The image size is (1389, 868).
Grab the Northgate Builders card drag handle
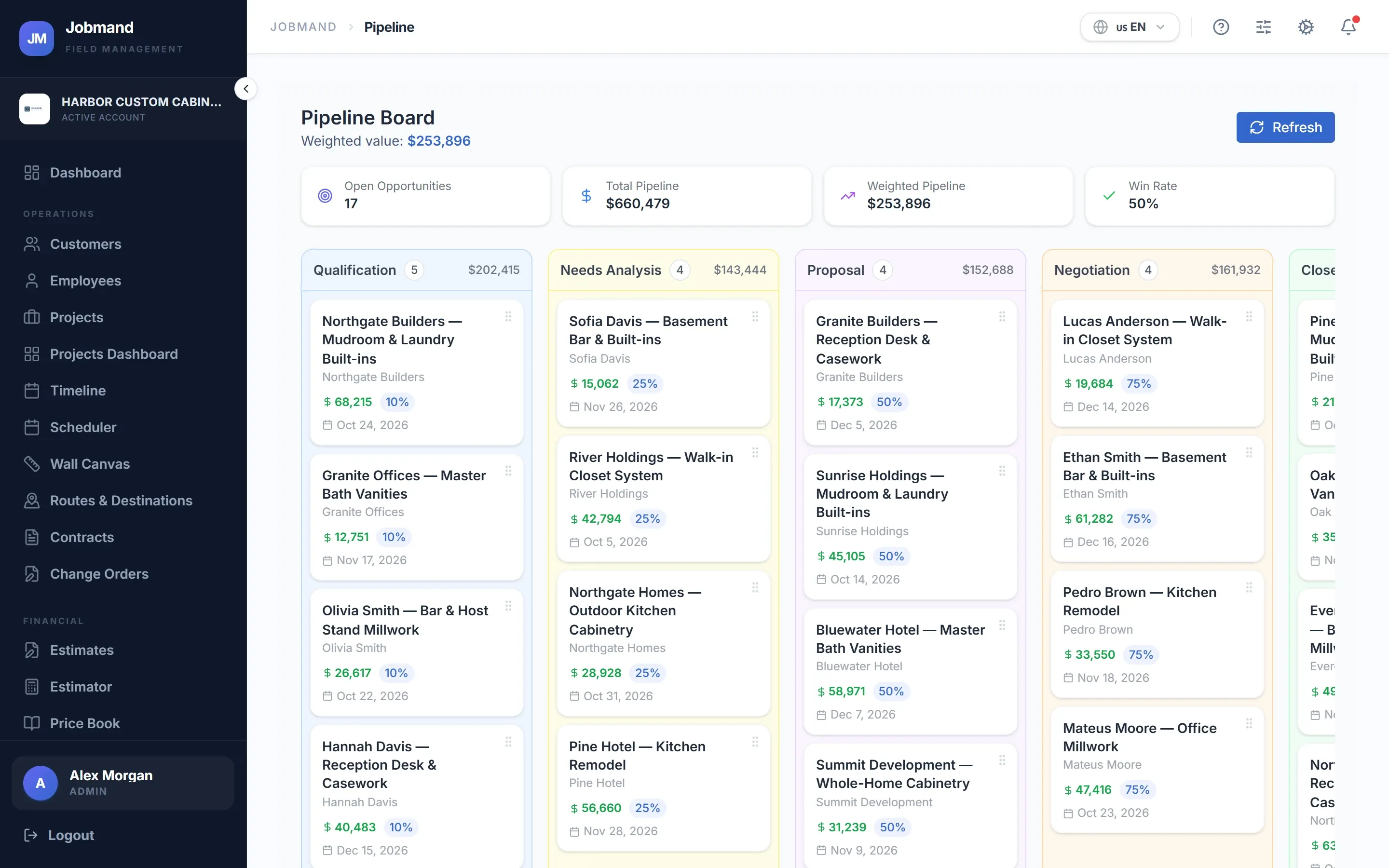[508, 316]
